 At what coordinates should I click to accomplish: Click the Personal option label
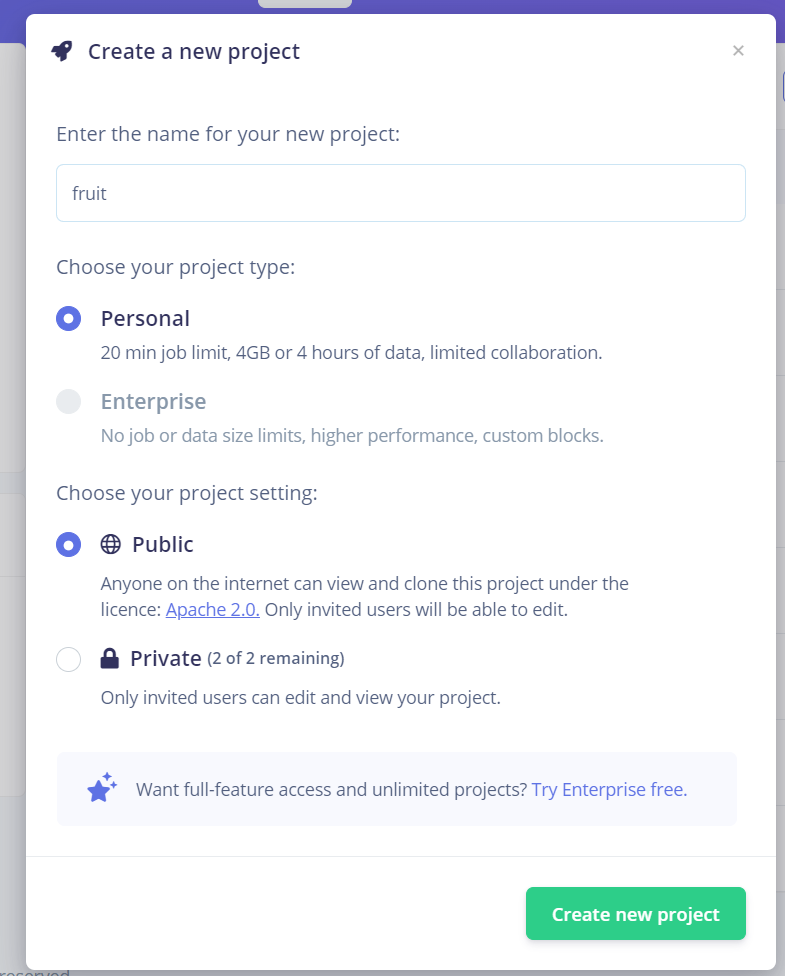coord(145,319)
